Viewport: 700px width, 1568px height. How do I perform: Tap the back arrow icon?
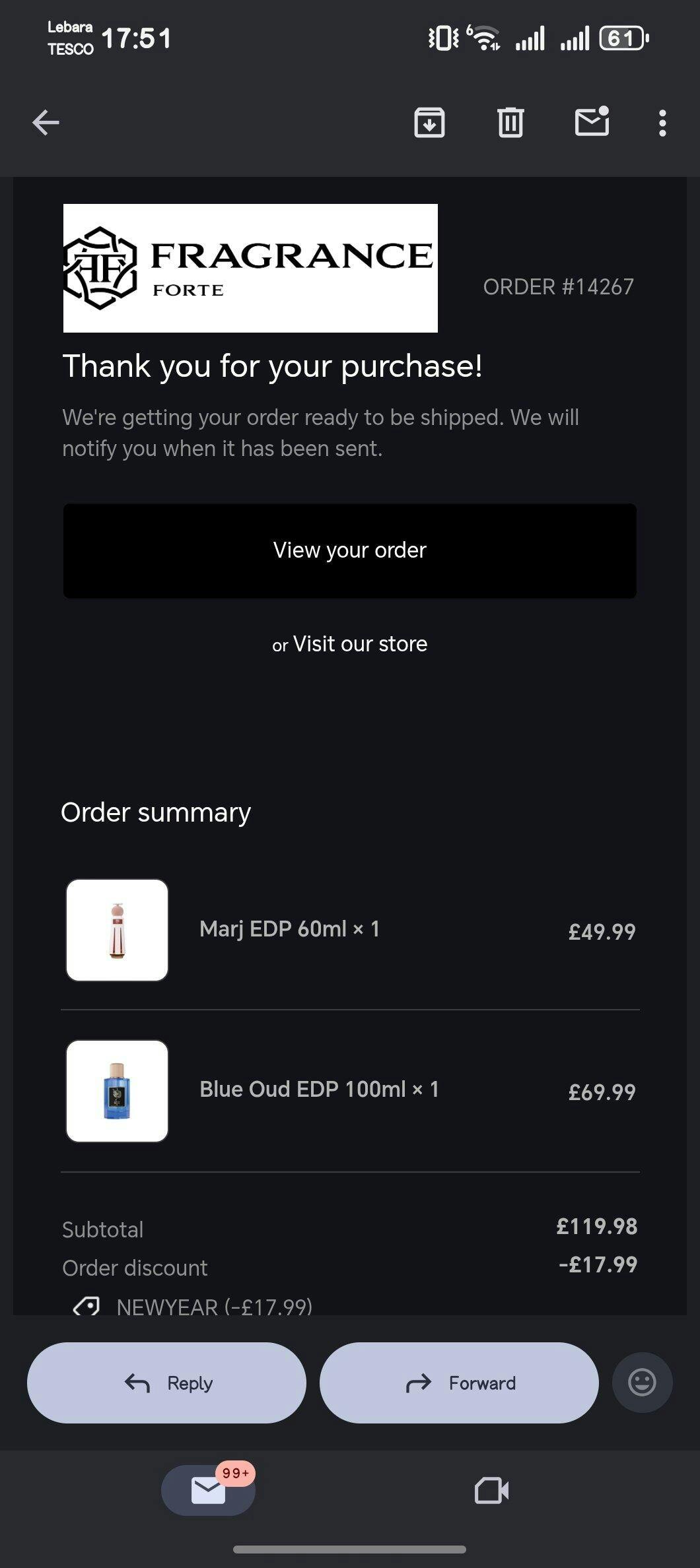click(x=46, y=123)
